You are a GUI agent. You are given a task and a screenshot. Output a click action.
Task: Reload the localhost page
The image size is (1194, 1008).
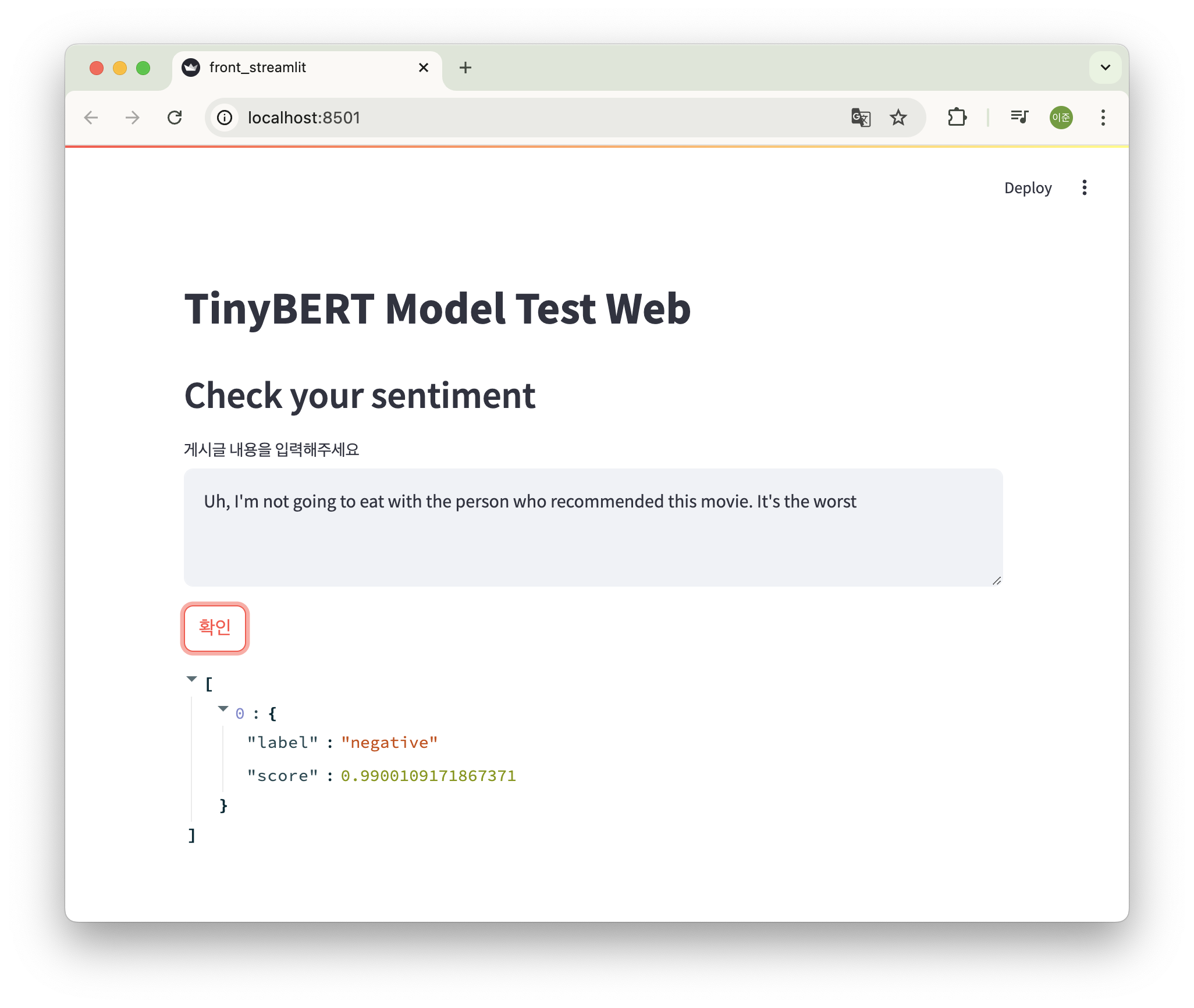(175, 118)
